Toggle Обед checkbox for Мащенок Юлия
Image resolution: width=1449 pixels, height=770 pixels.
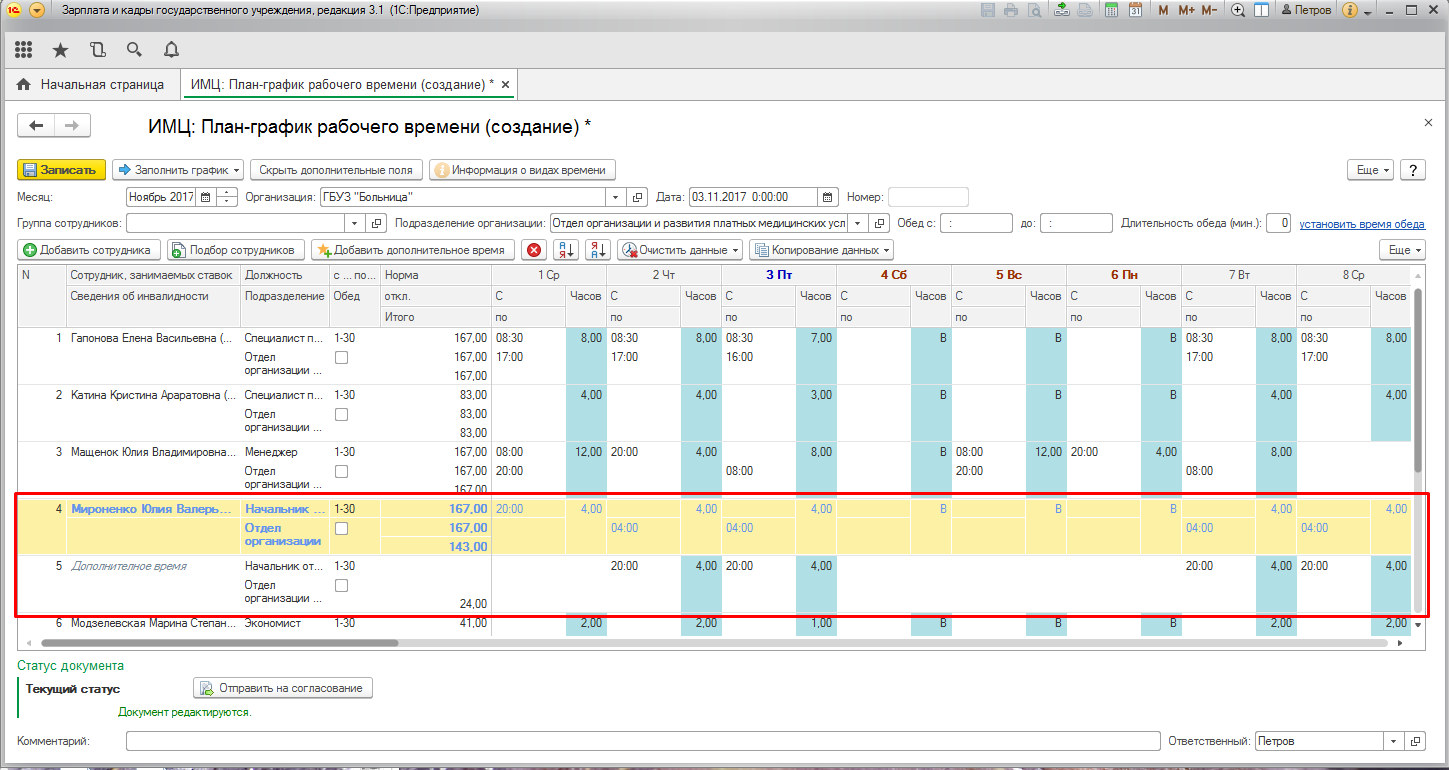(341, 471)
